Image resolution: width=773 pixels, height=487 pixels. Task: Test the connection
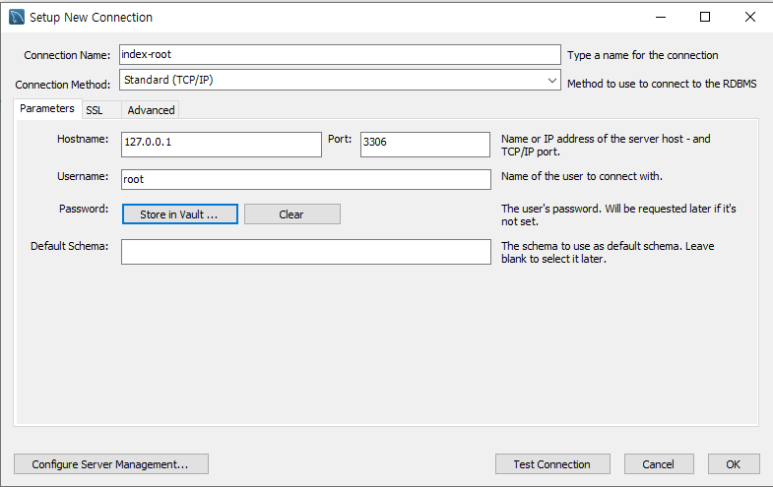553,464
